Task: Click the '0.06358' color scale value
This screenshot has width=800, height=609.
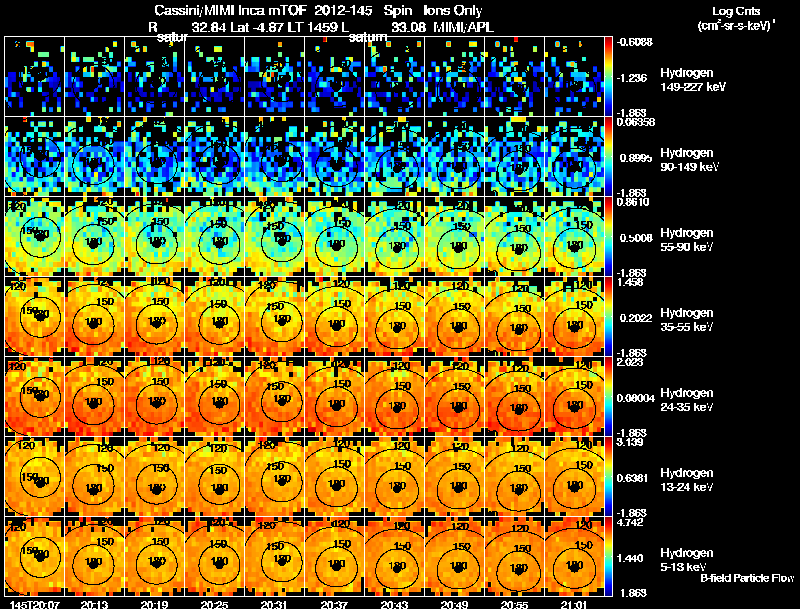Action: [636, 122]
